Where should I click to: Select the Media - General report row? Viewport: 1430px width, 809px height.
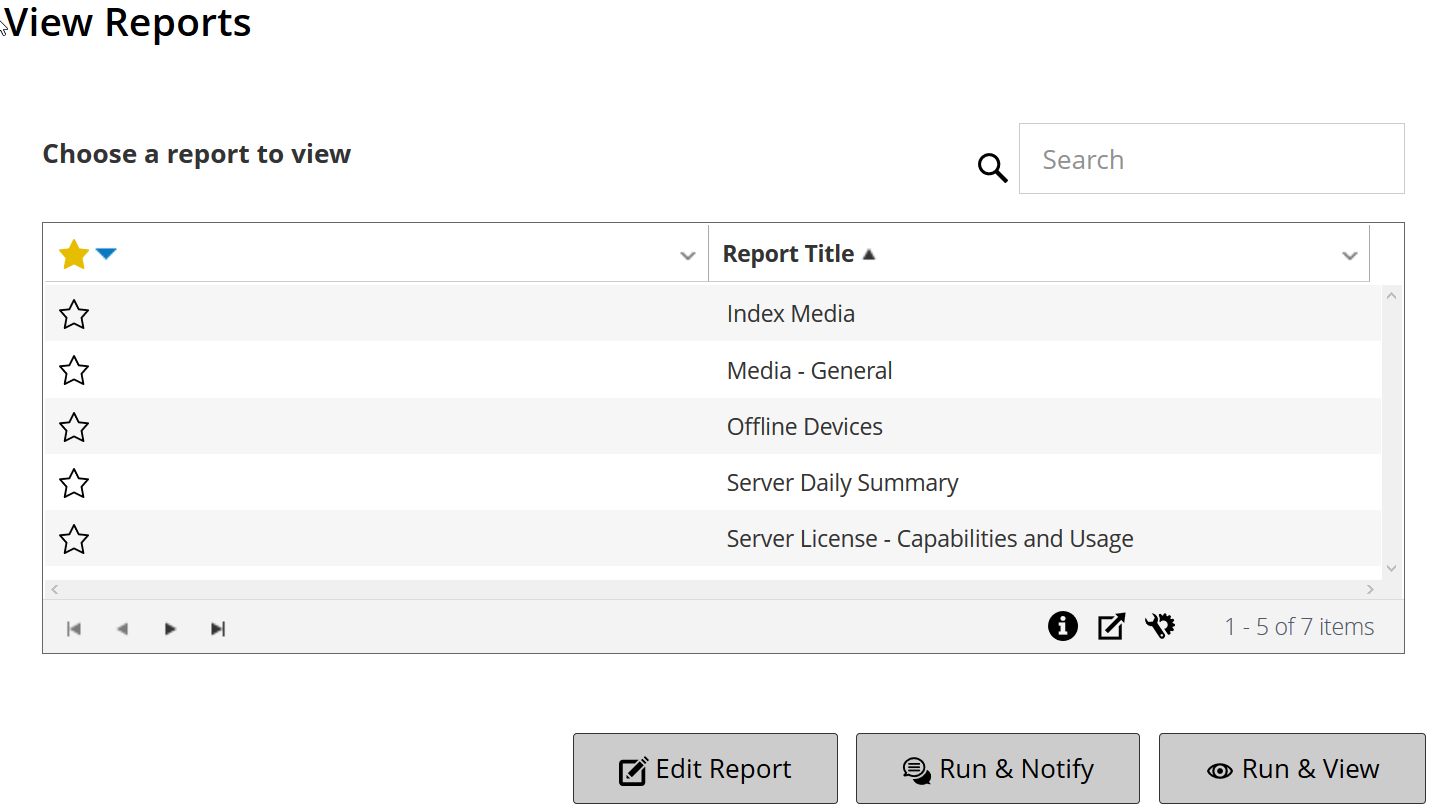point(809,371)
